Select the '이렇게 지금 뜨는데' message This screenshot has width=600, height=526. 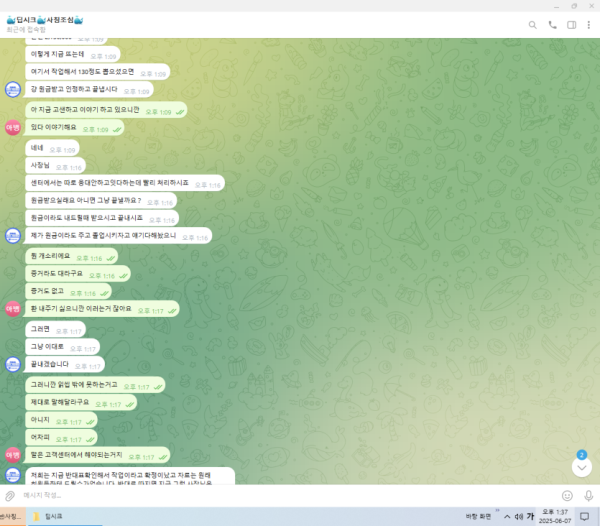click(x=73, y=55)
